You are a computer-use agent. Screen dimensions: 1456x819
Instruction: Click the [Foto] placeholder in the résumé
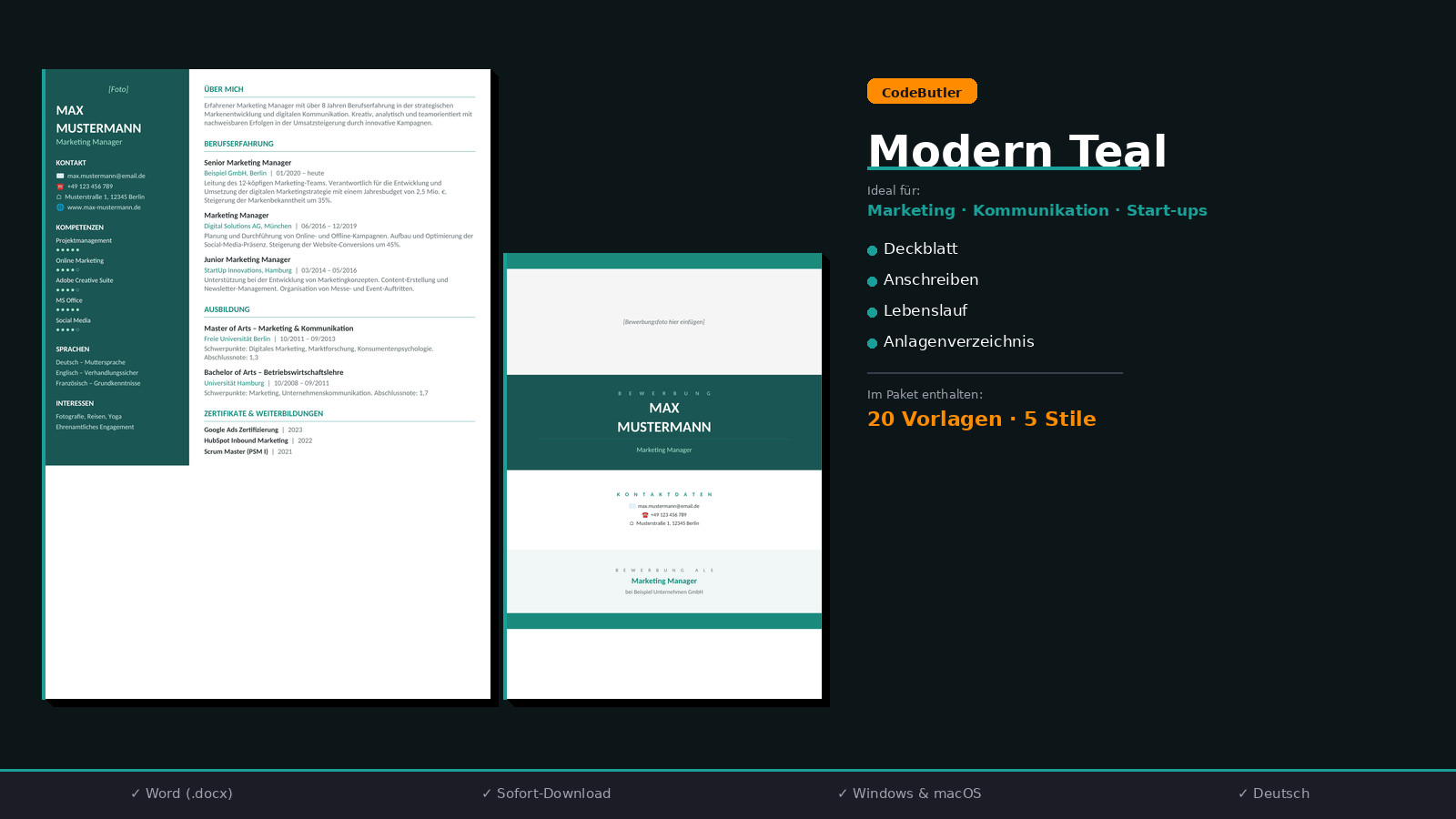click(118, 89)
